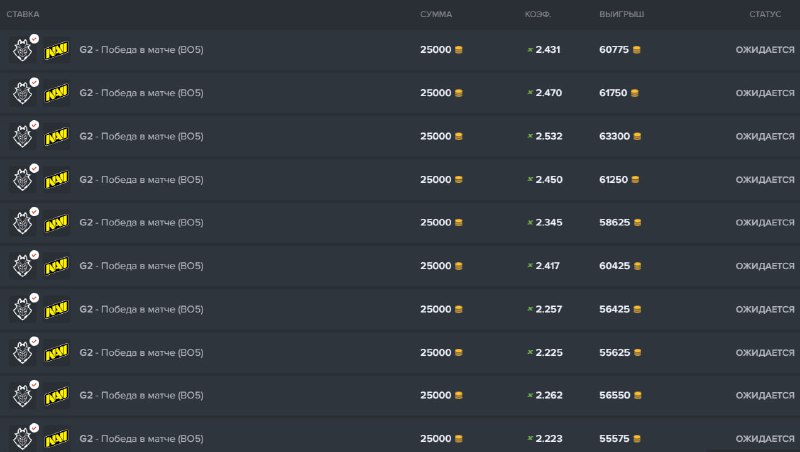Click the G2 logo in the 2.257 coefficient row
The width and height of the screenshot is (800, 452).
(22, 310)
